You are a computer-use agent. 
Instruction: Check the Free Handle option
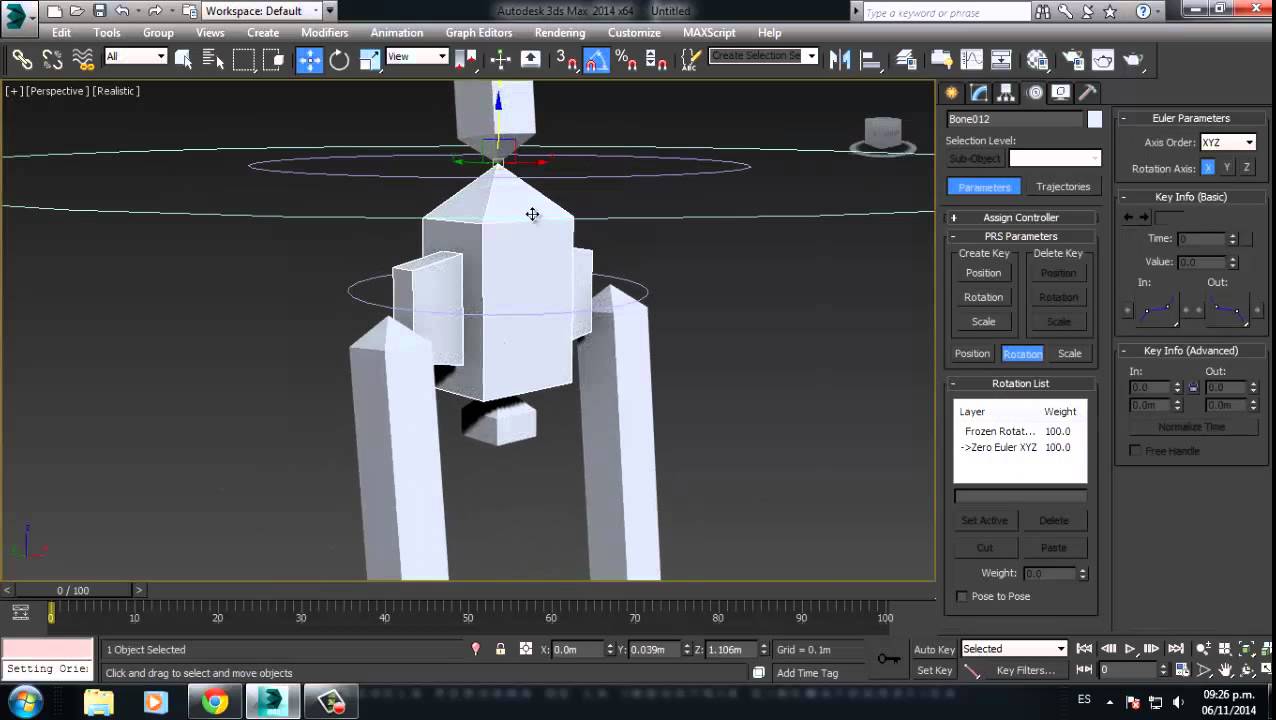click(x=1135, y=451)
